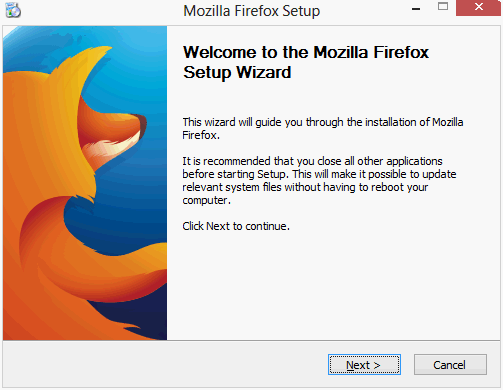Click the "Welcome to the Mozilla Firefox" heading
Image resolution: width=503 pixels, height=390 pixels.
click(306, 53)
